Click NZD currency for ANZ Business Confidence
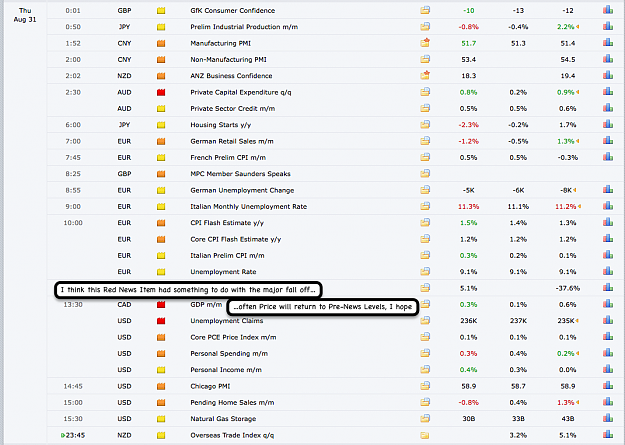This screenshot has height=445, width=625. point(124,76)
